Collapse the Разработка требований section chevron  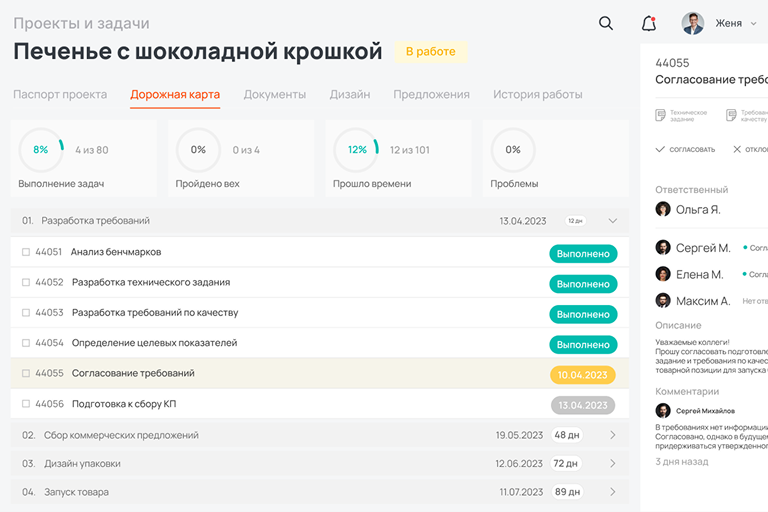pyautogui.click(x=613, y=221)
